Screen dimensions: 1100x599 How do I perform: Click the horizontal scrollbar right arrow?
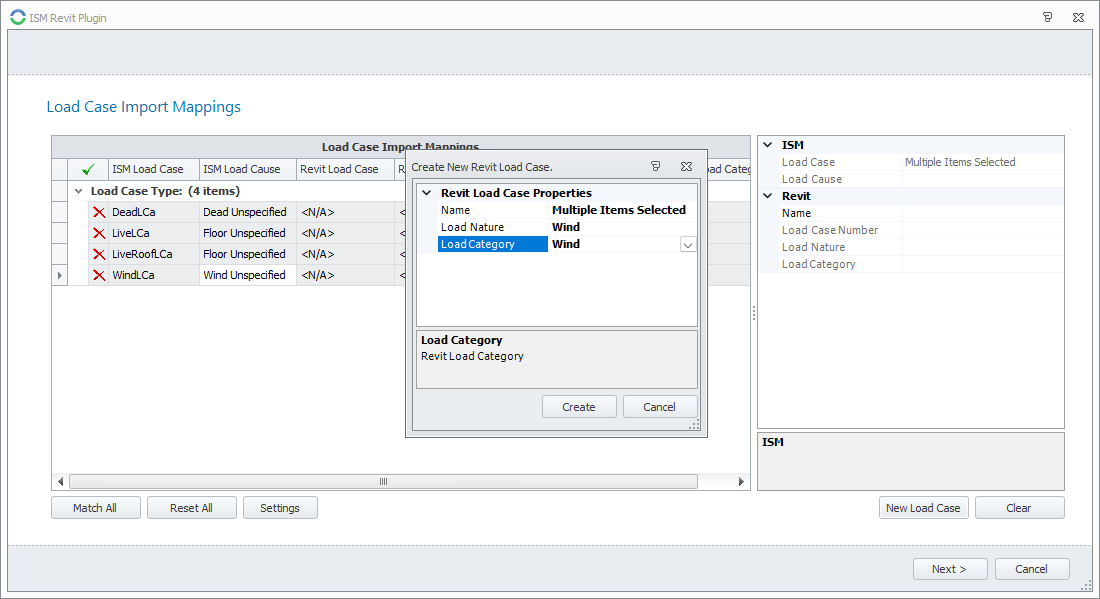(741, 481)
